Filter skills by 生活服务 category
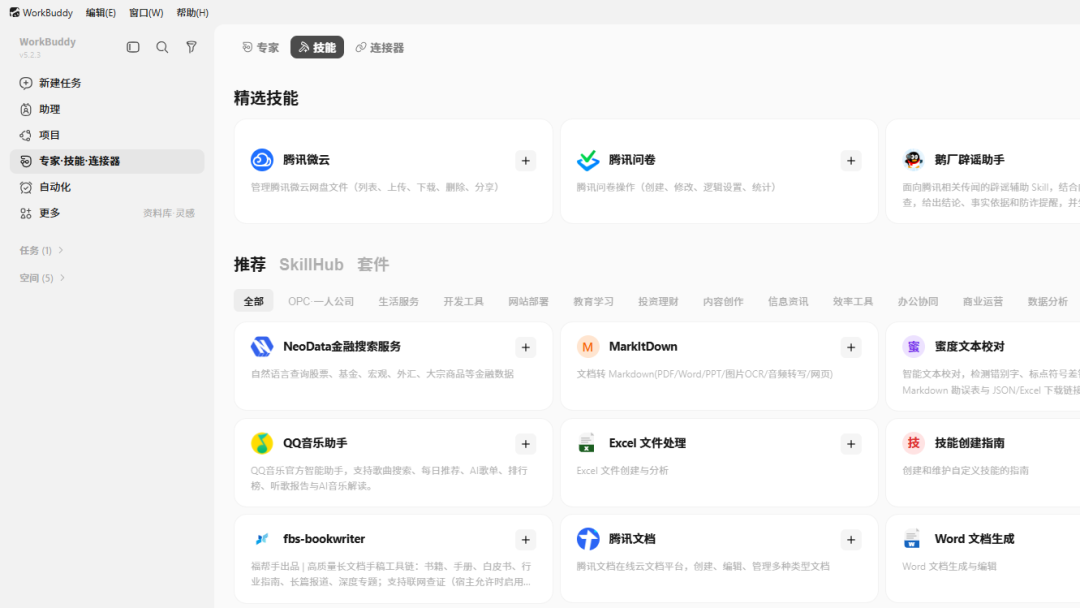The width and height of the screenshot is (1080, 608). coord(398,301)
